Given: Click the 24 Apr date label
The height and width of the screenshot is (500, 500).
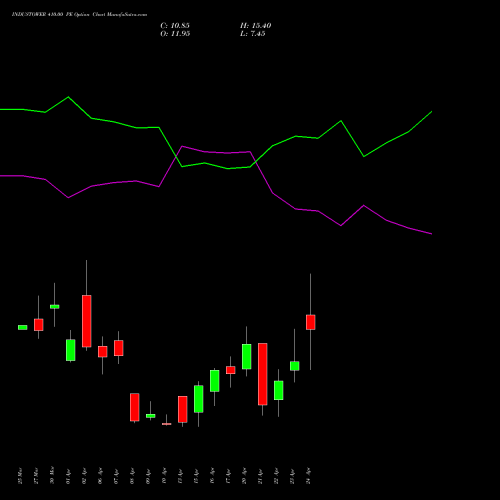Looking at the screenshot, I should coord(308,477).
